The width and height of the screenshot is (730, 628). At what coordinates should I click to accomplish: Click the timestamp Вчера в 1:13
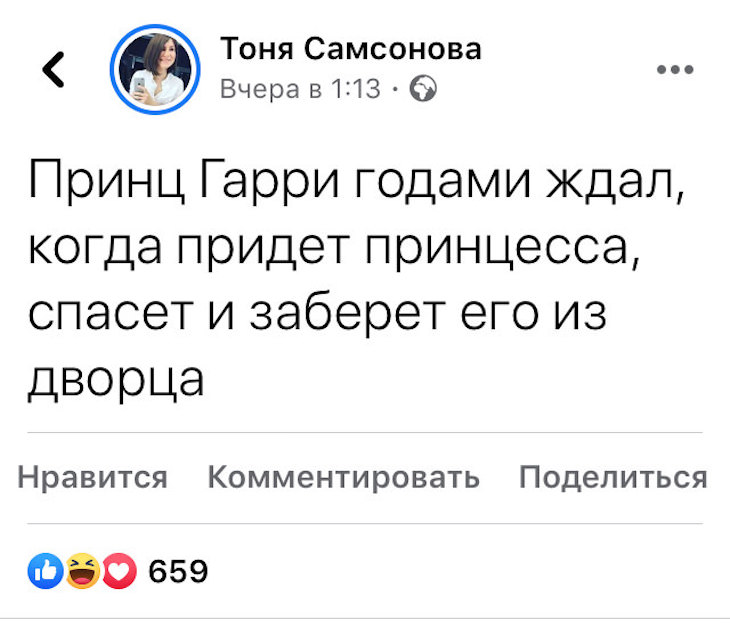pos(300,88)
